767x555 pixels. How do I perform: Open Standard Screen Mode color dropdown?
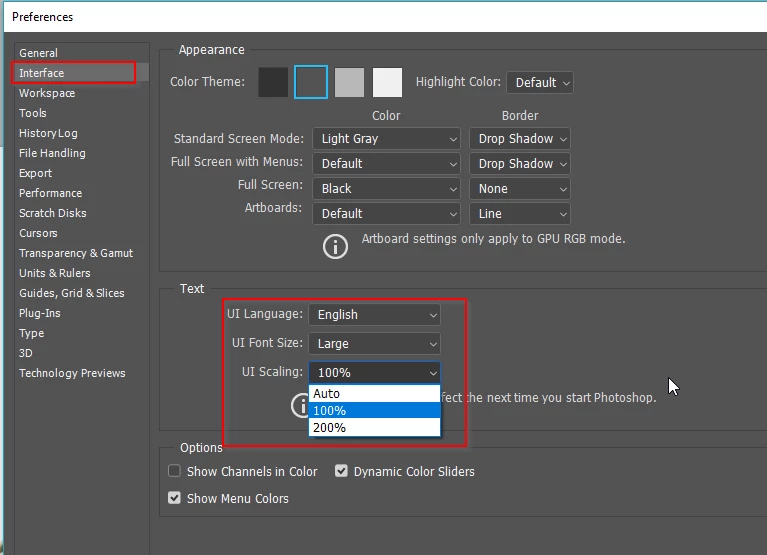click(386, 139)
